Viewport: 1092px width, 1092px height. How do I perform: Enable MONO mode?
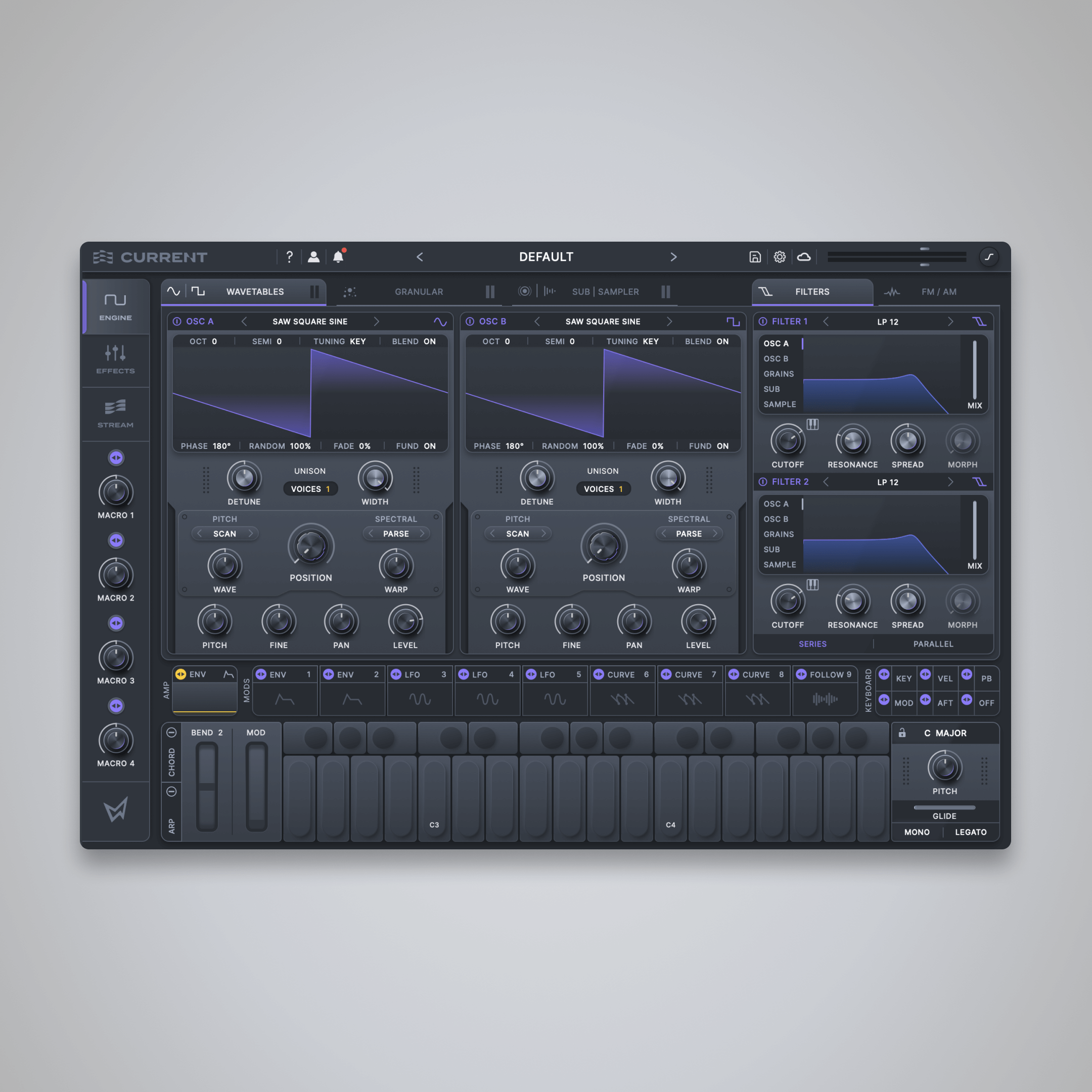pyautogui.click(x=917, y=832)
